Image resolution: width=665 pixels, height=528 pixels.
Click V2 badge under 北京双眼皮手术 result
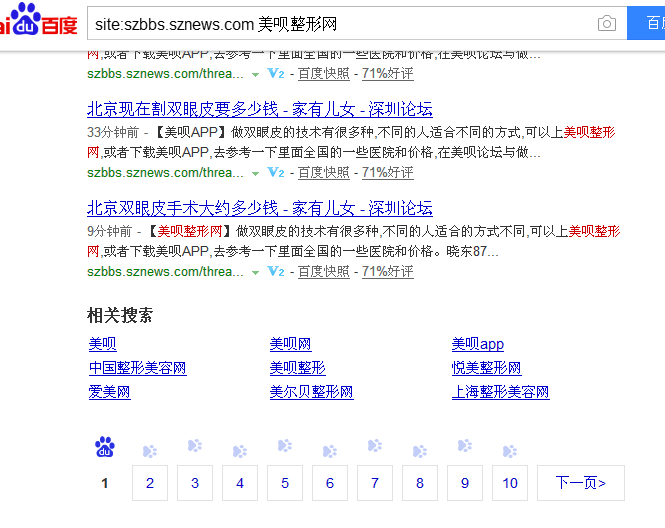tap(276, 271)
